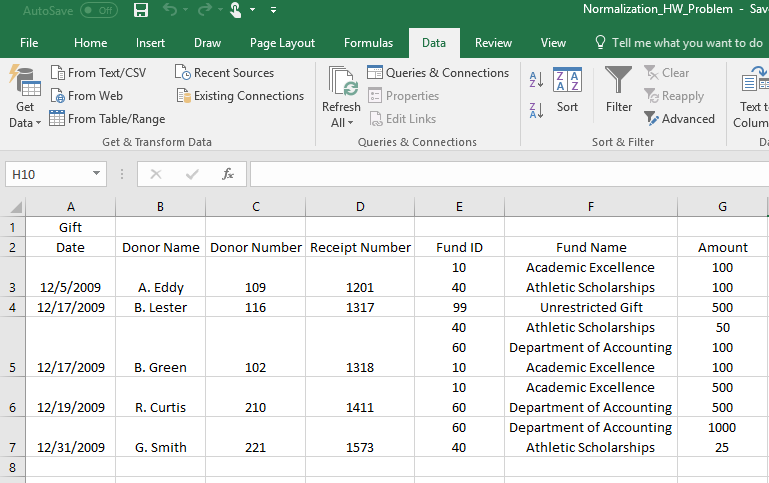
Task: Toggle the AutoSave switch
Action: (98, 10)
